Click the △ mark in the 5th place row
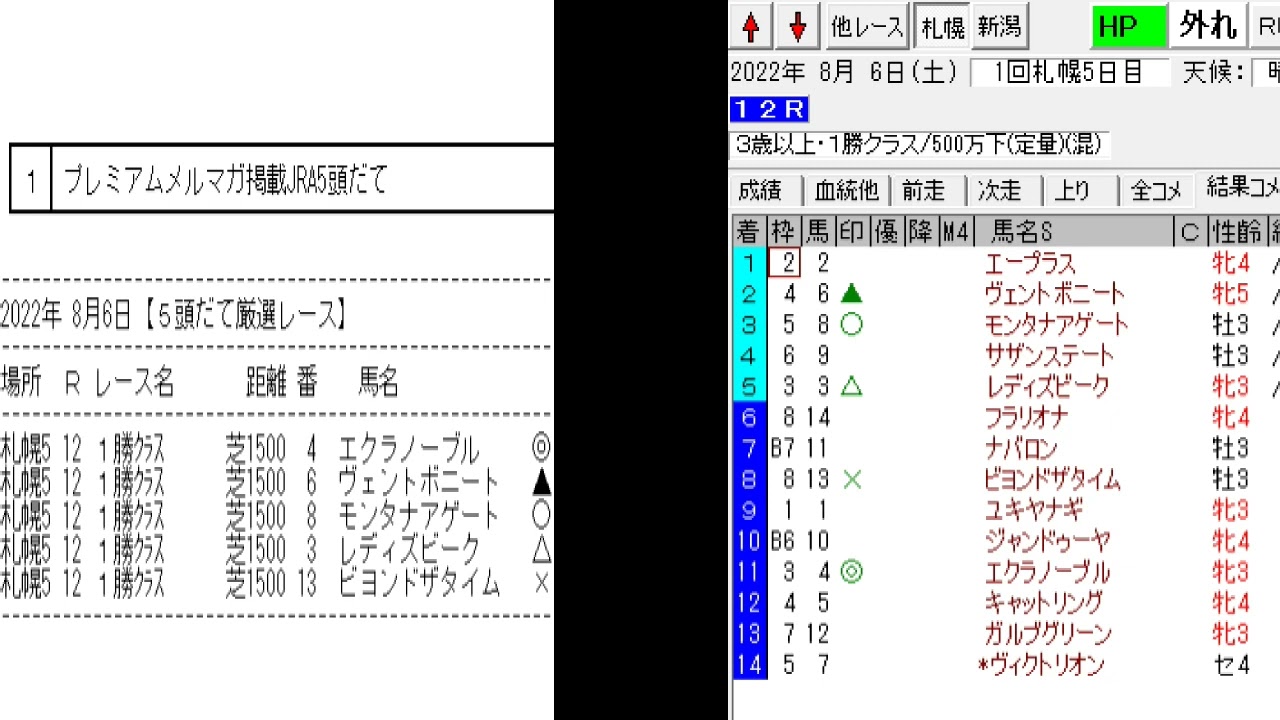Viewport: 1280px width, 720px height. (851, 387)
